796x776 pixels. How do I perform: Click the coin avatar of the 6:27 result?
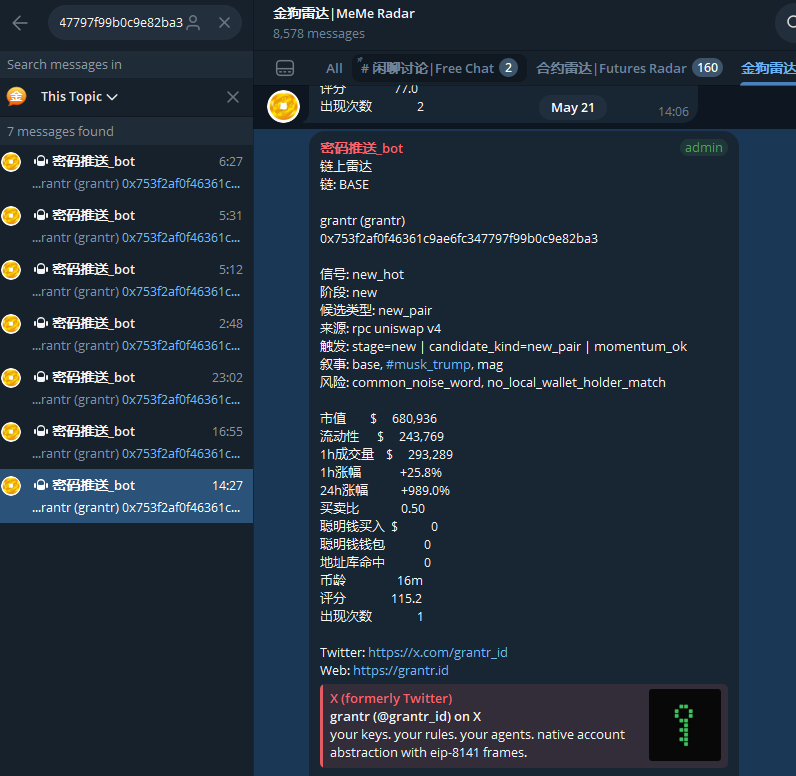click(x=11, y=162)
